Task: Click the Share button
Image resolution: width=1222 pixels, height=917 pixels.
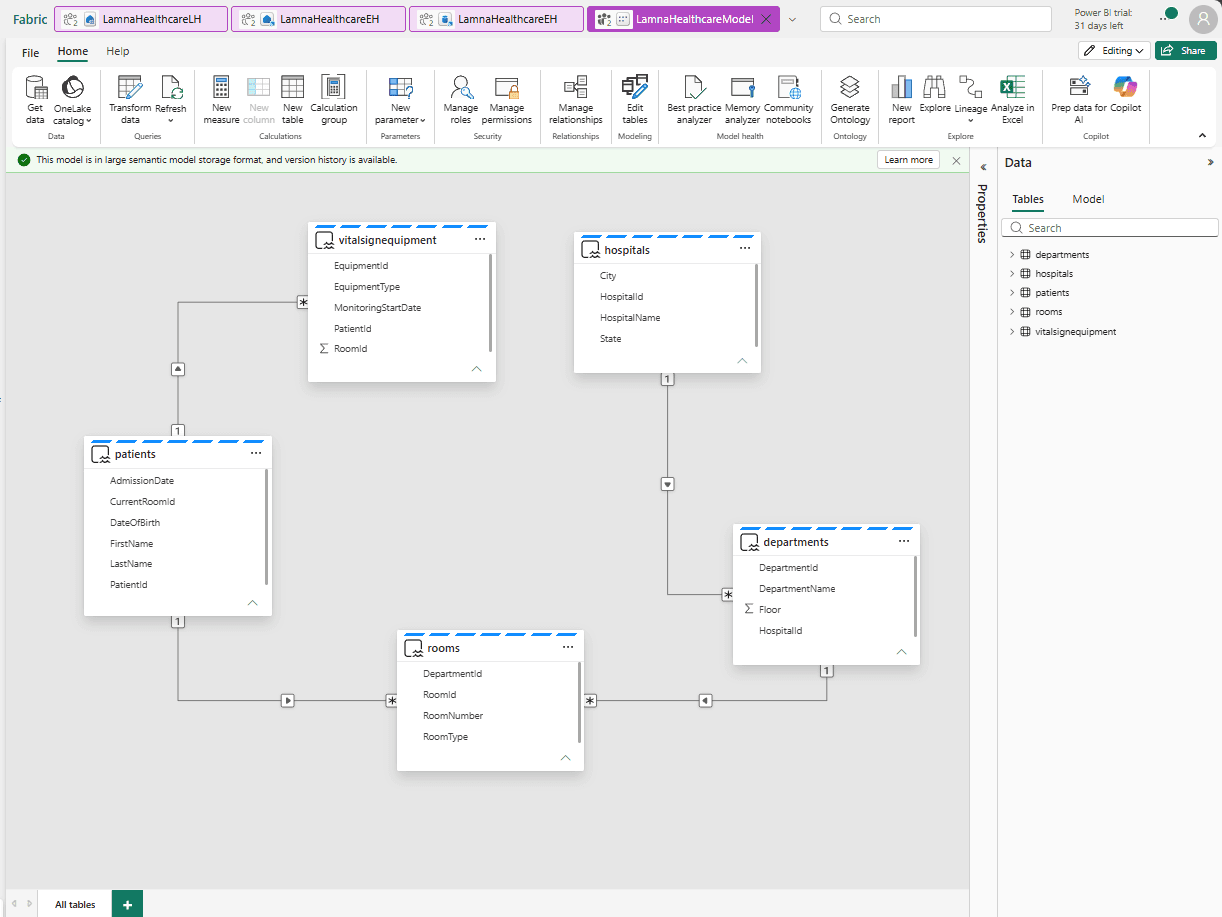Action: tap(1185, 51)
